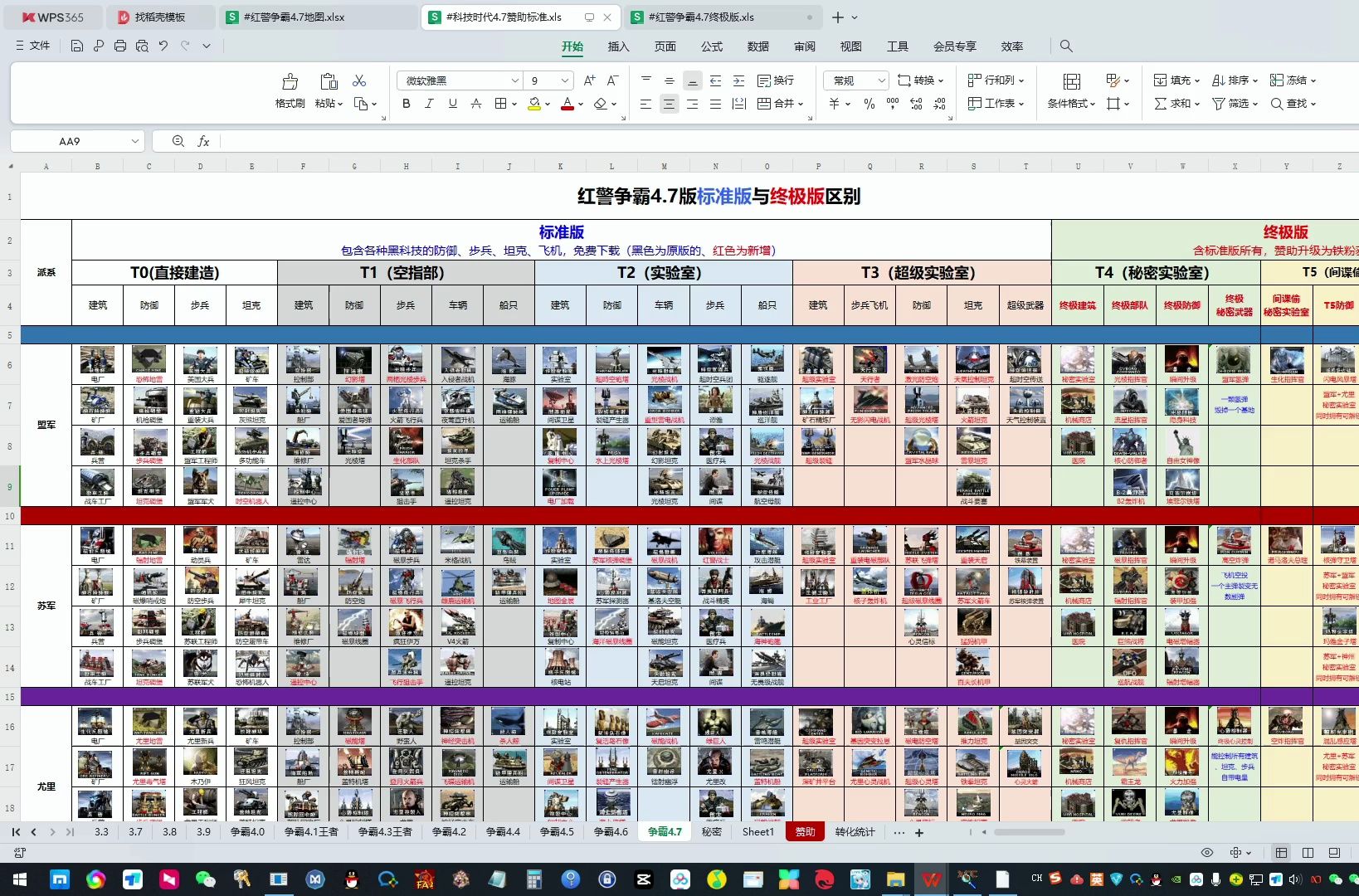Switch to the red 赞助 sheet tab
Image resolution: width=1359 pixels, height=896 pixels.
point(805,831)
